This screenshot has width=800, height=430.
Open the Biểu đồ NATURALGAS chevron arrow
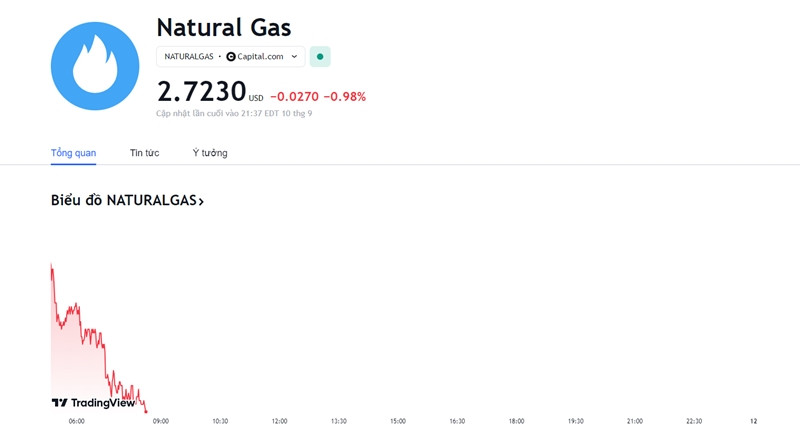tap(201, 201)
